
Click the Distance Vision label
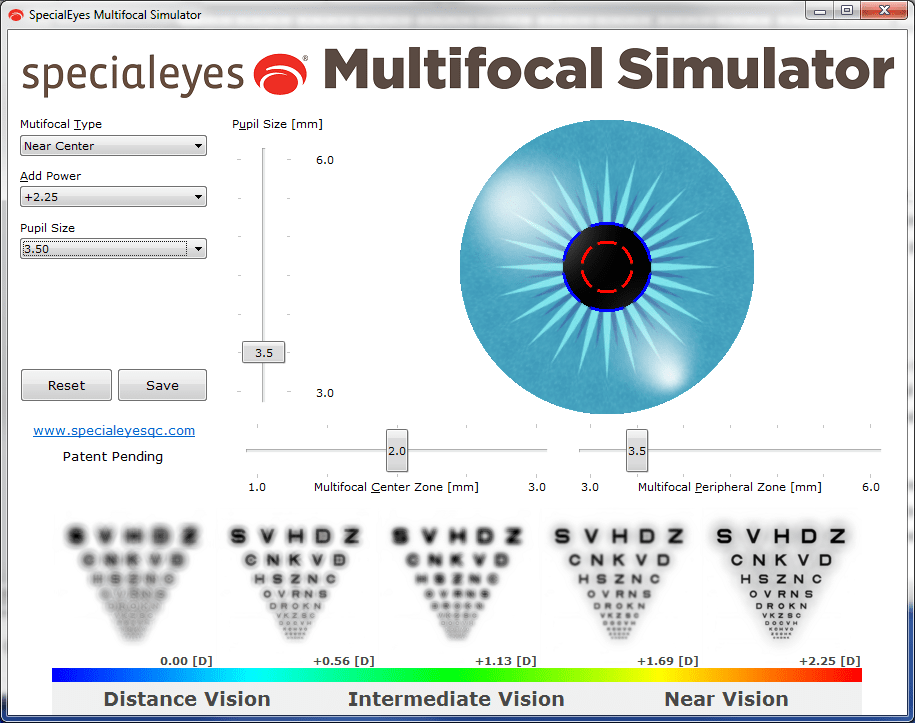(x=186, y=700)
